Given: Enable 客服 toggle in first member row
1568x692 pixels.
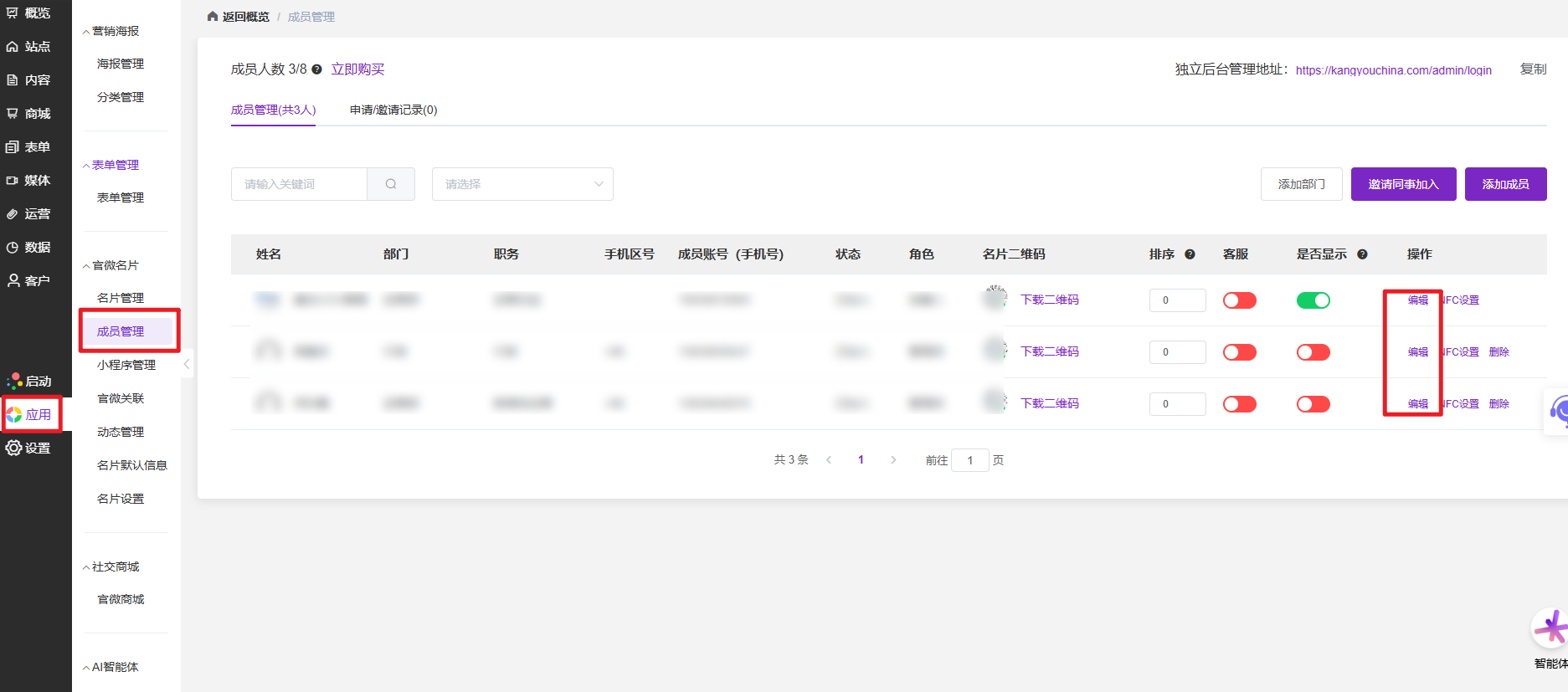Looking at the screenshot, I should tap(1239, 300).
